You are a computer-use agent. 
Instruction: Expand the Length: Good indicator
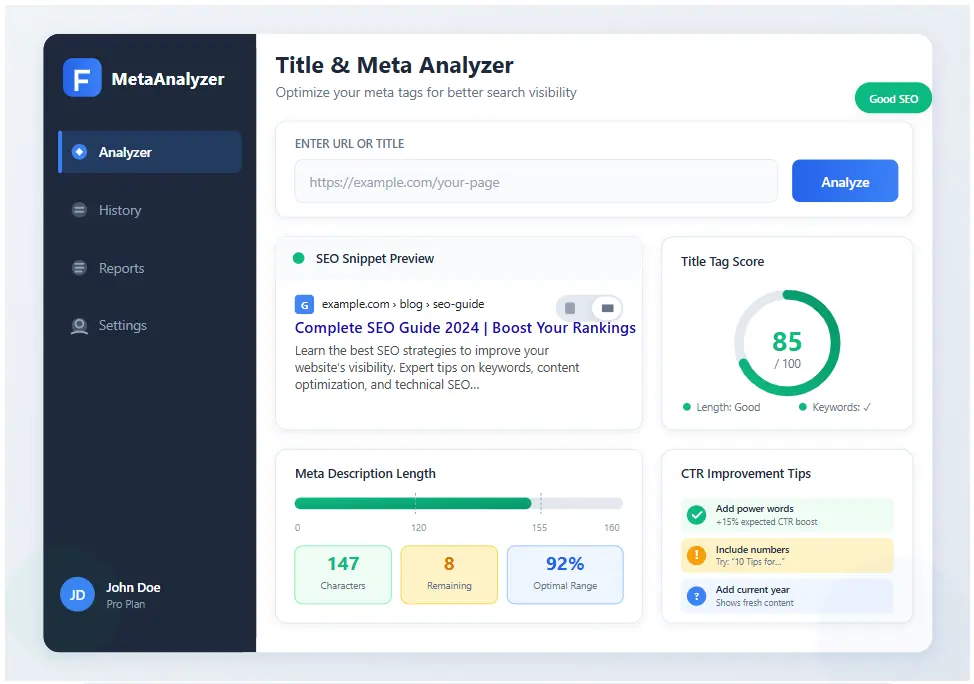click(726, 407)
